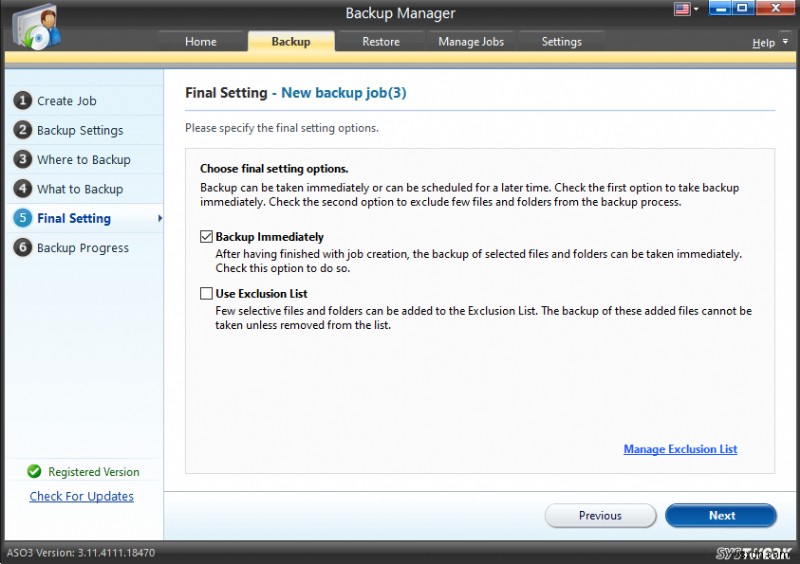Expand the language dropdown arrow beside flag
800x564 pixels.
(696, 9)
